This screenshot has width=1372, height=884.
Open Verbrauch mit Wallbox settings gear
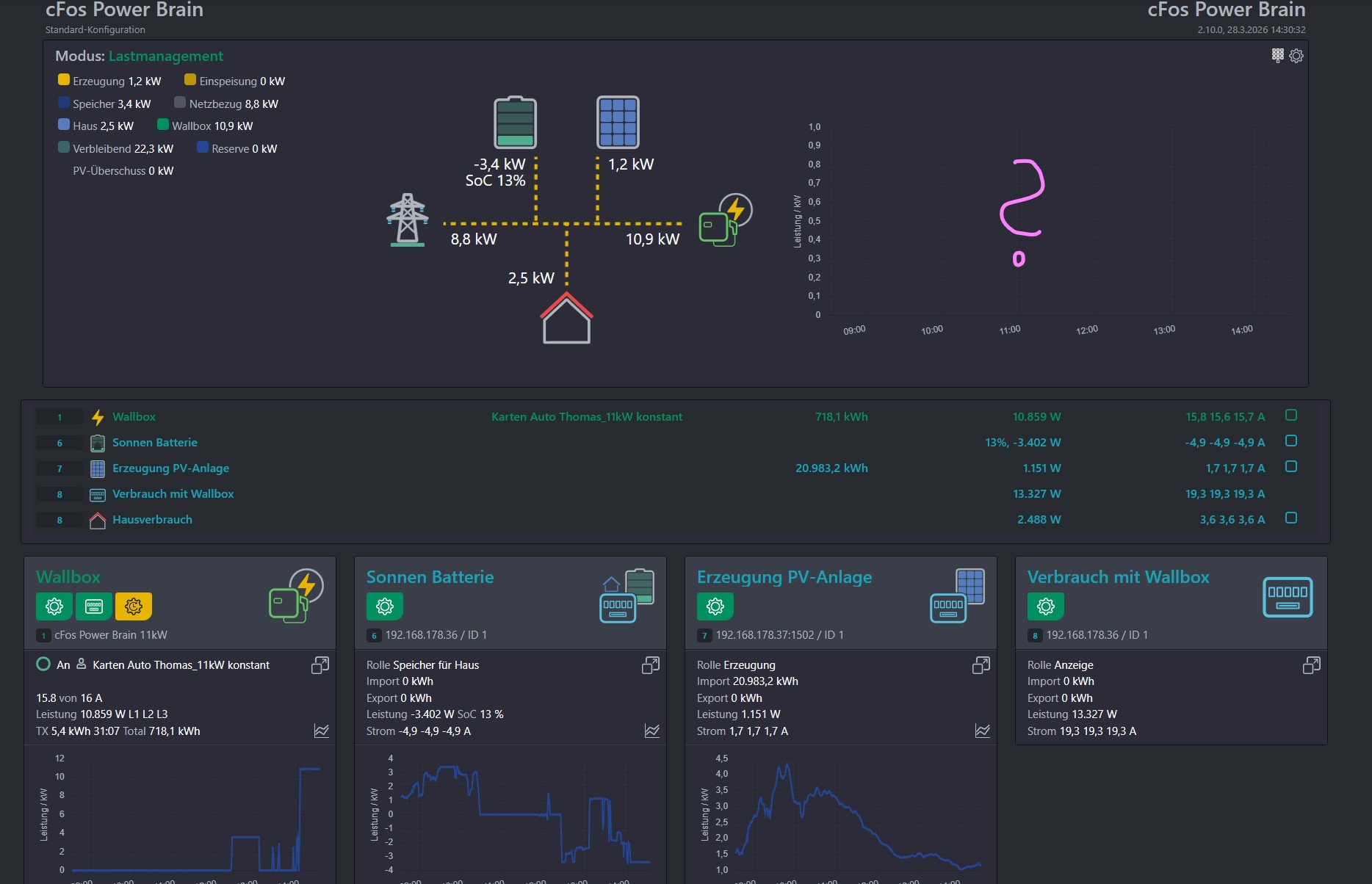coord(1046,606)
